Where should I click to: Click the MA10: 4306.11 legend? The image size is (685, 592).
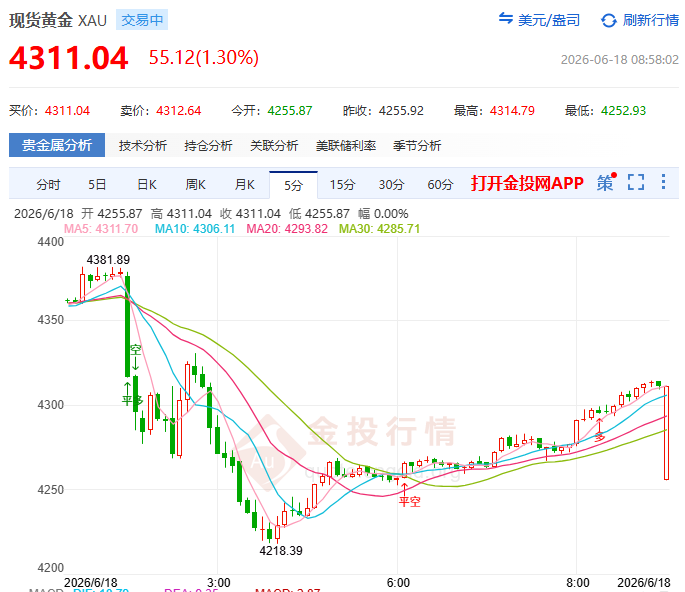(x=195, y=228)
